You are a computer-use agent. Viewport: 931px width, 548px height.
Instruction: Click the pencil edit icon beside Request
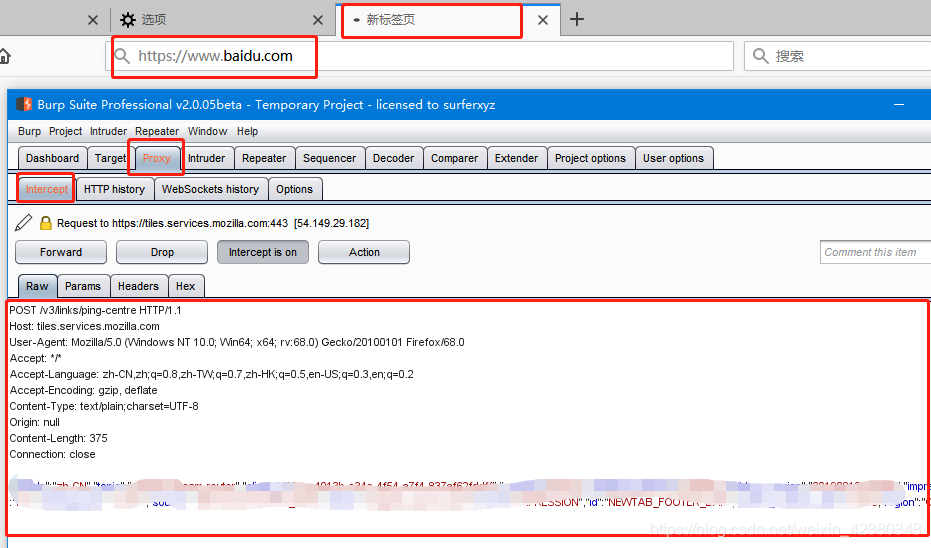pos(23,223)
